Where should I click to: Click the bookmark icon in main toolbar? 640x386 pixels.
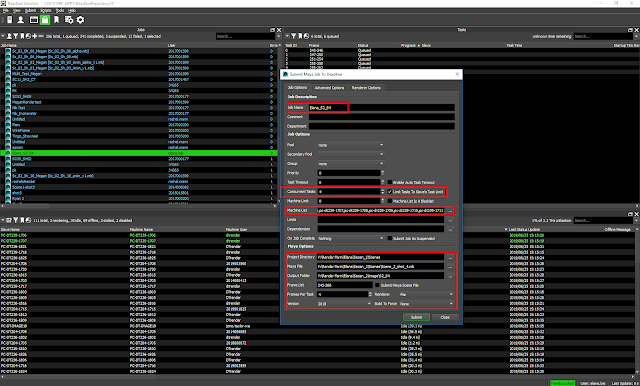tap(56, 20)
